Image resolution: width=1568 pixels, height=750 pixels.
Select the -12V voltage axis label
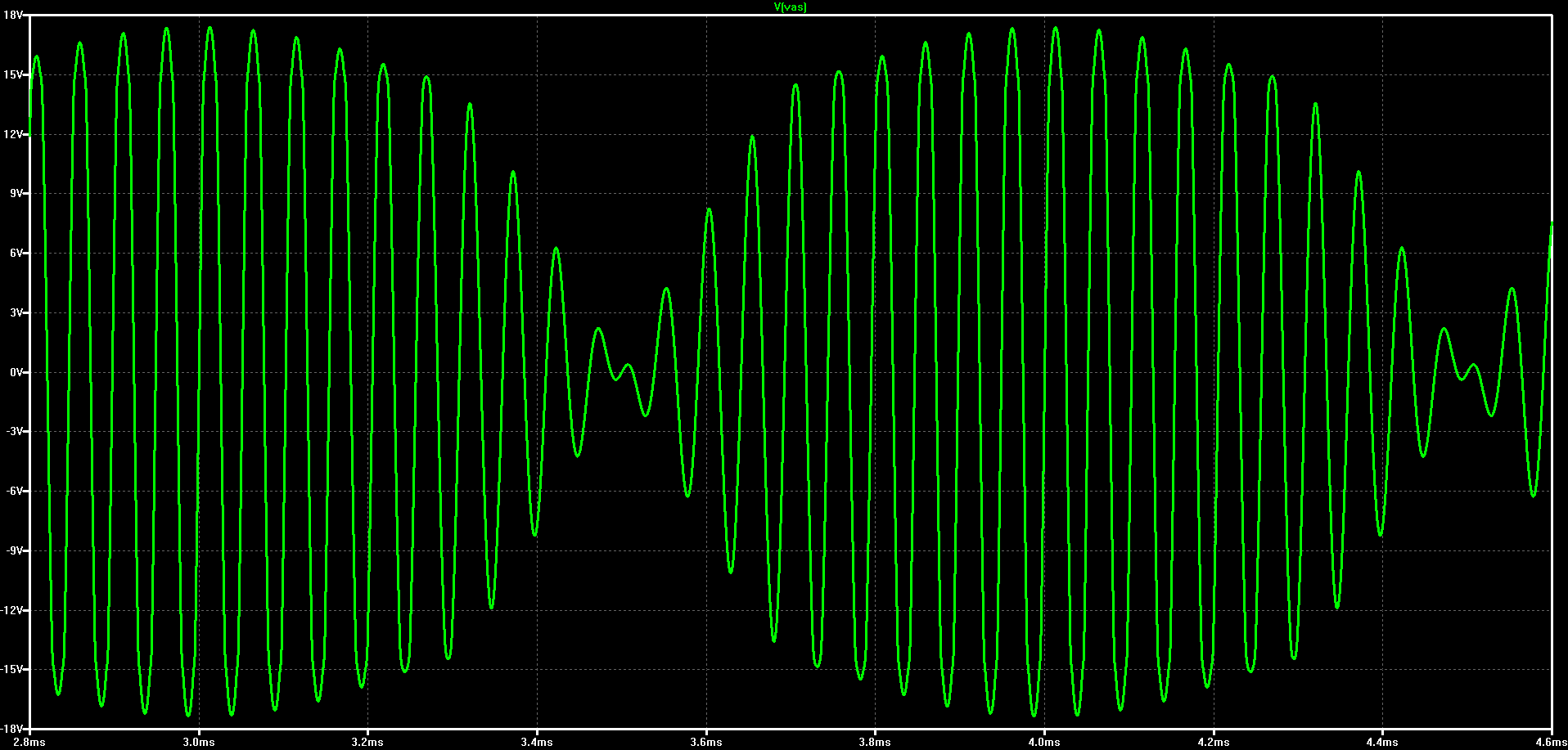[x=12, y=611]
